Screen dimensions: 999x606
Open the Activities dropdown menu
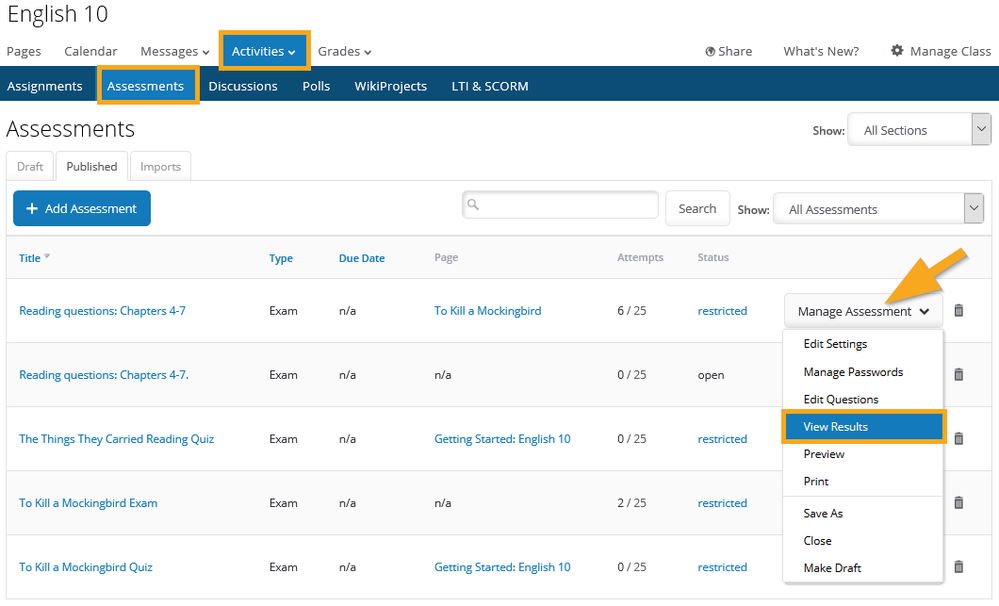click(x=264, y=51)
